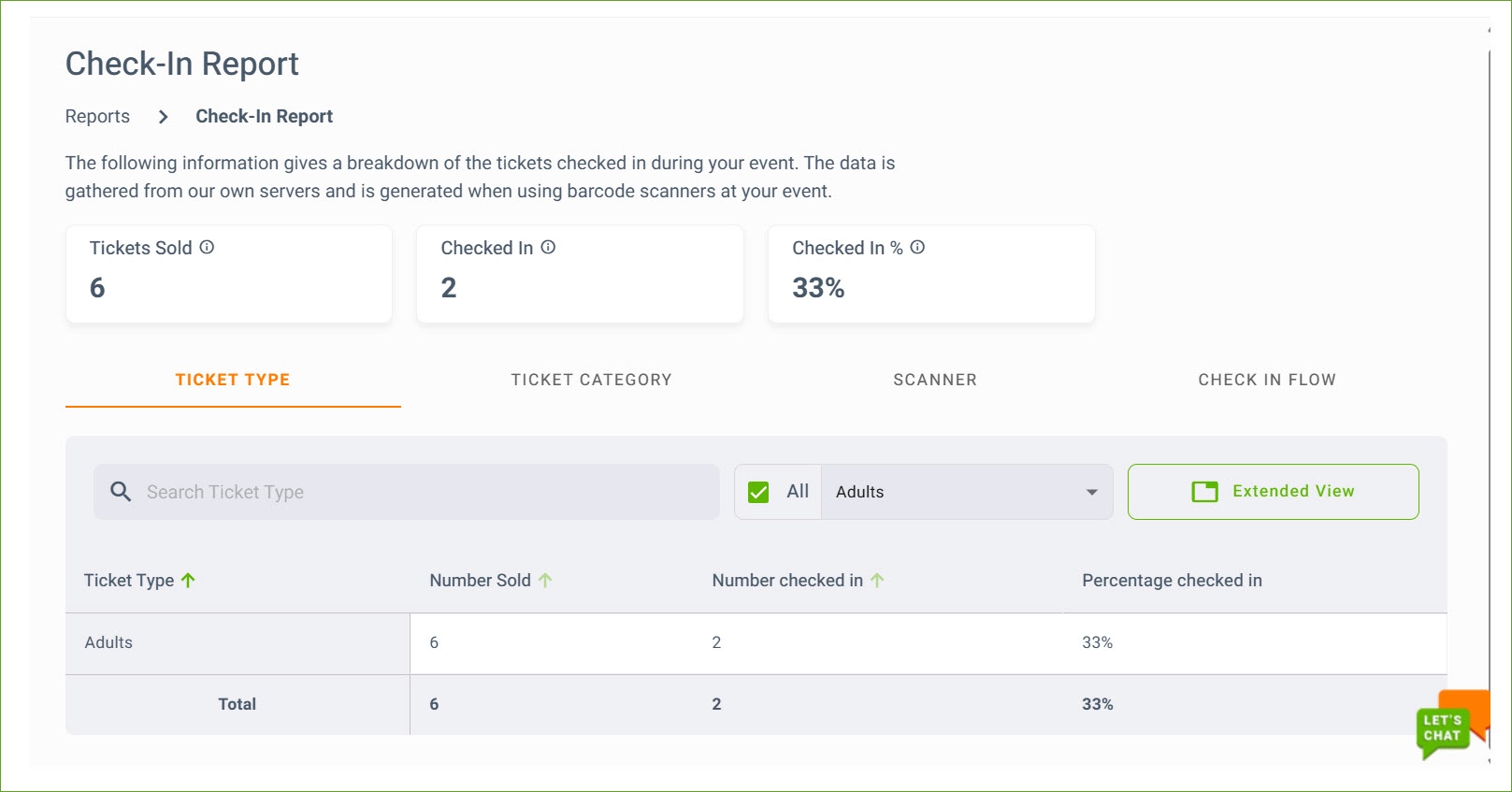Go to Reports breadcrumb link
The image size is (1512, 792).
click(97, 117)
